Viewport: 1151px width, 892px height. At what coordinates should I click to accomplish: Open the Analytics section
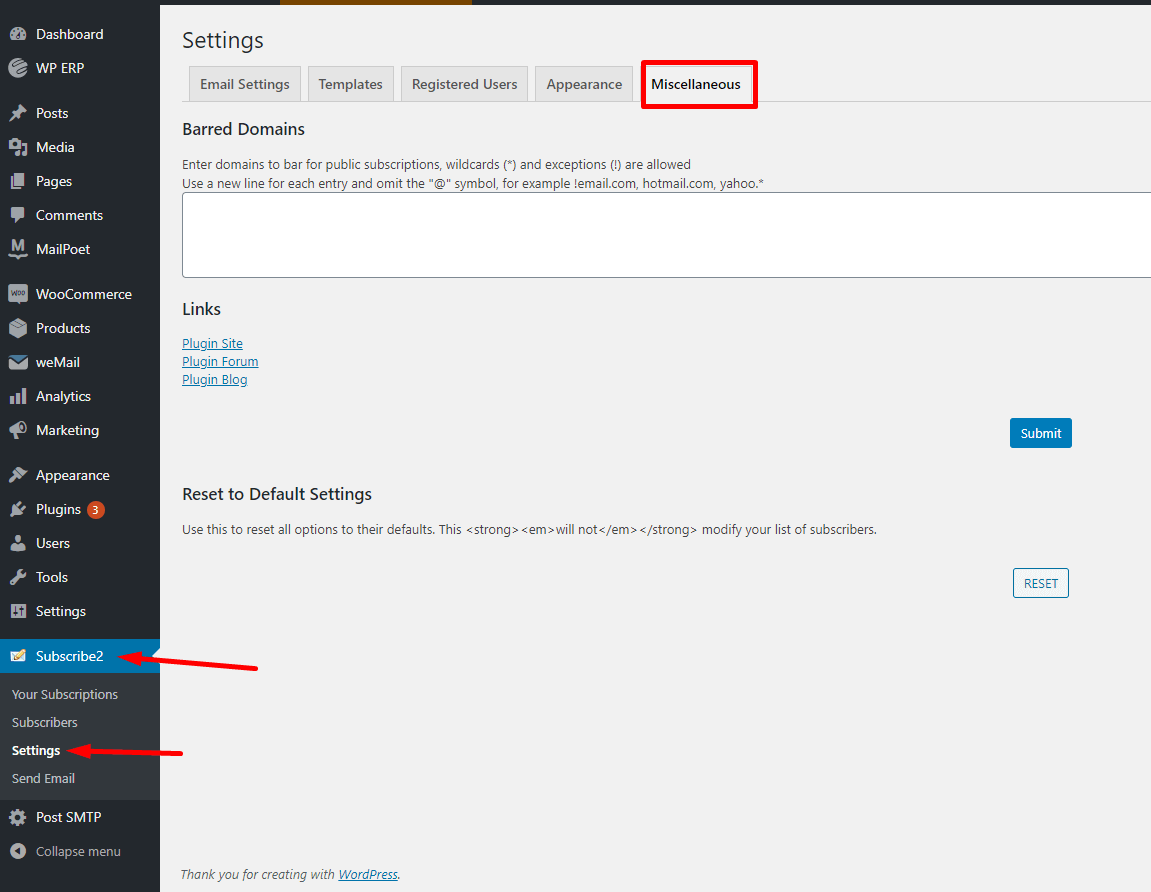62,396
